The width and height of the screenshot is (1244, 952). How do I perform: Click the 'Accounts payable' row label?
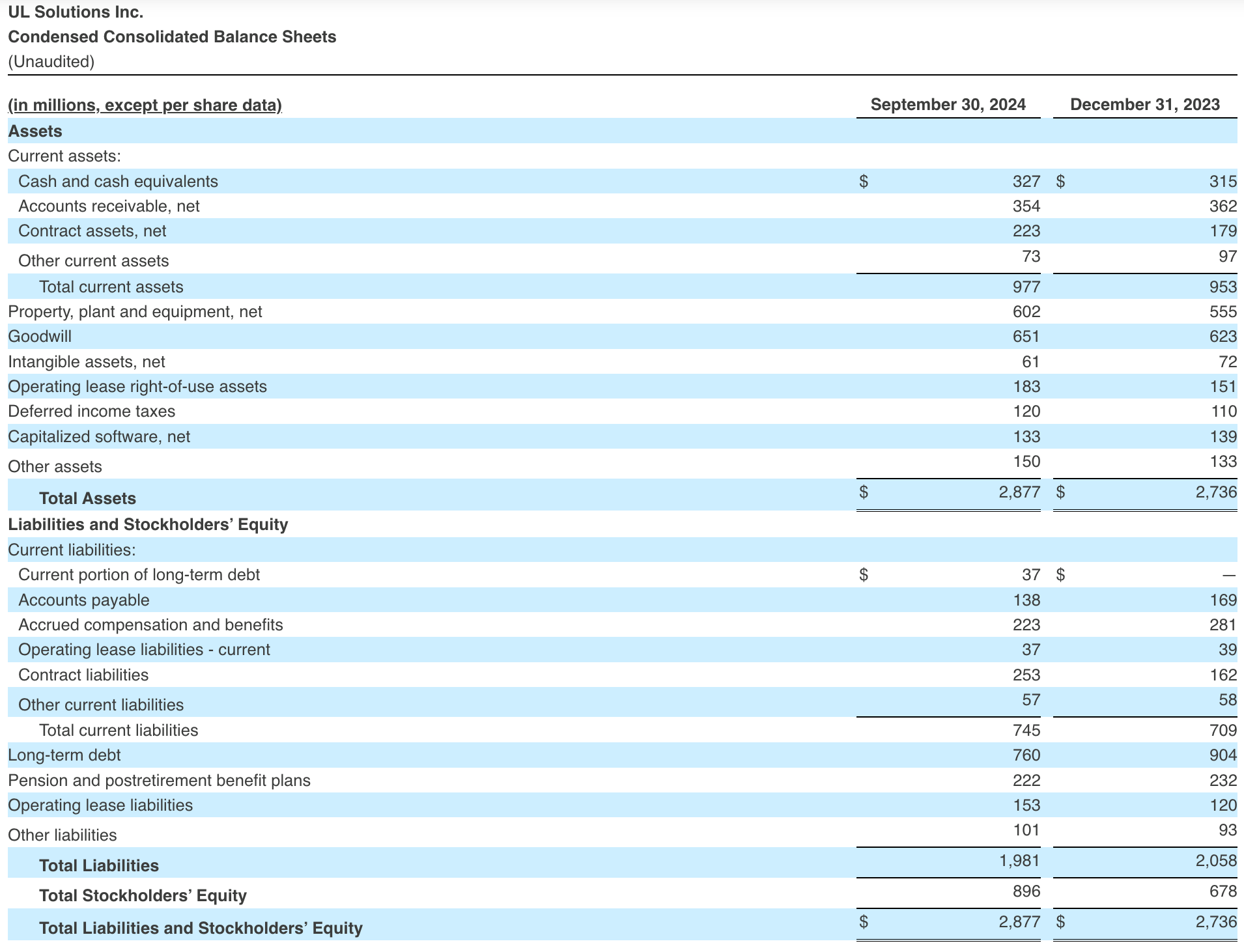[83, 600]
